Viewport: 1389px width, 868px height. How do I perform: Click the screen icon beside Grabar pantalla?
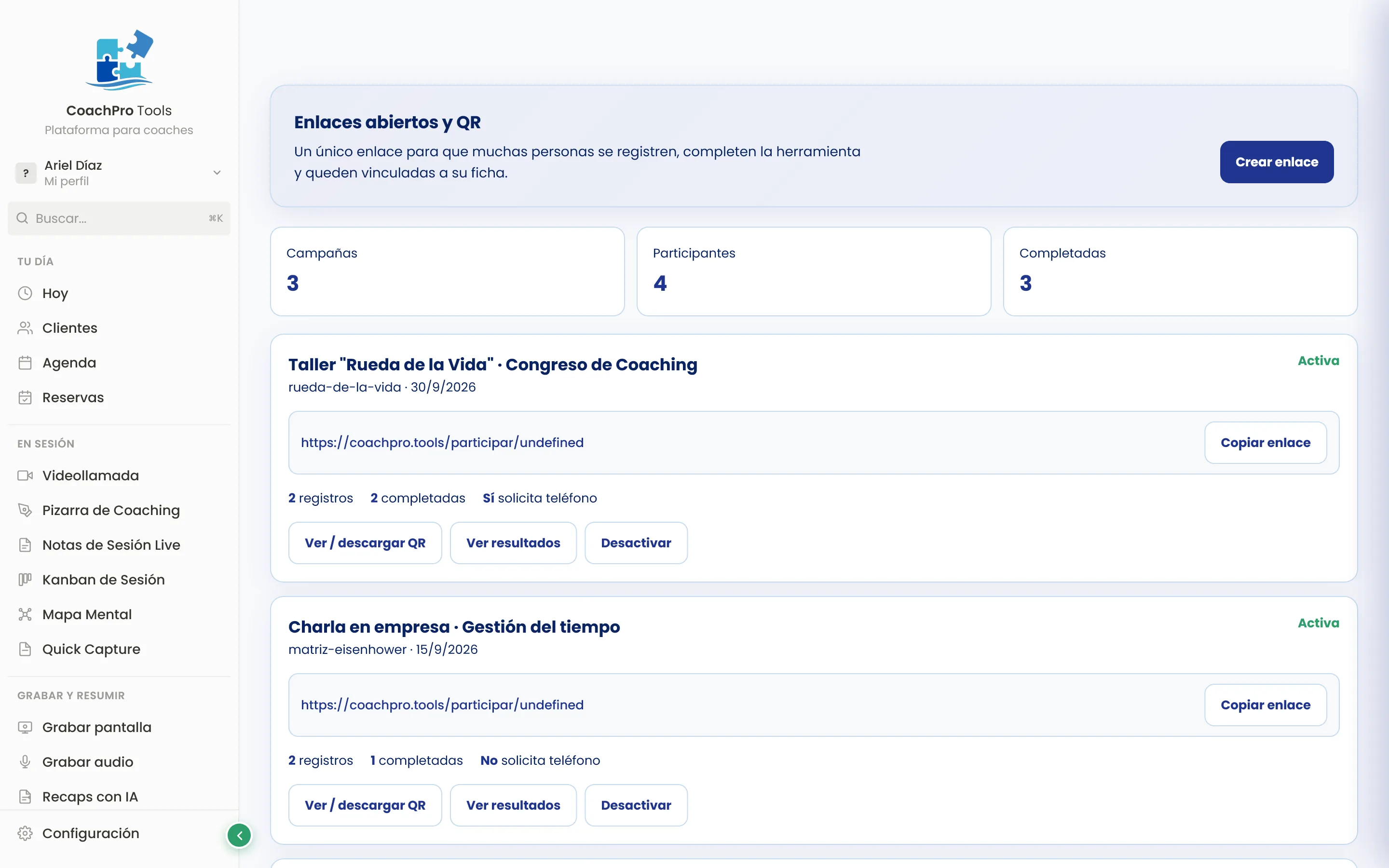click(25, 727)
